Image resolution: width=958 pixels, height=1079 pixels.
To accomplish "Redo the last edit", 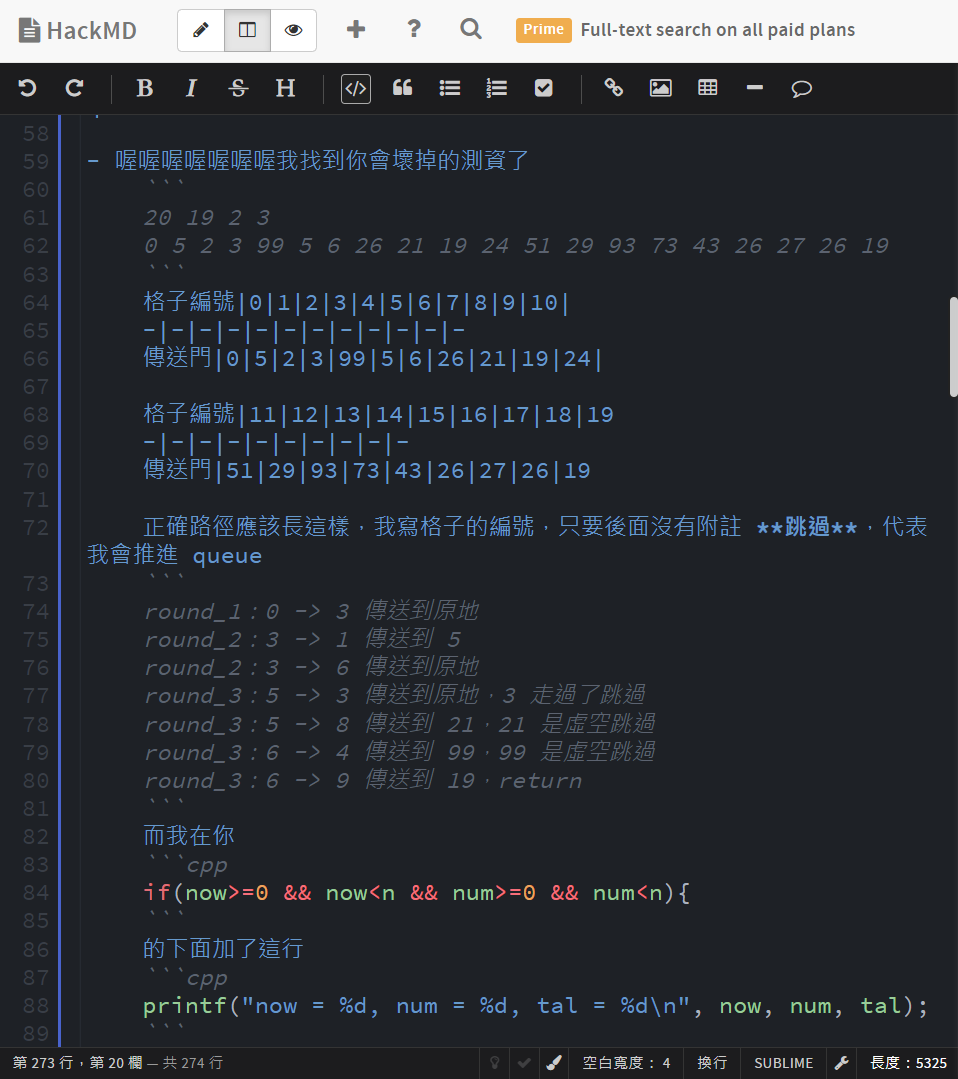I will [74, 88].
